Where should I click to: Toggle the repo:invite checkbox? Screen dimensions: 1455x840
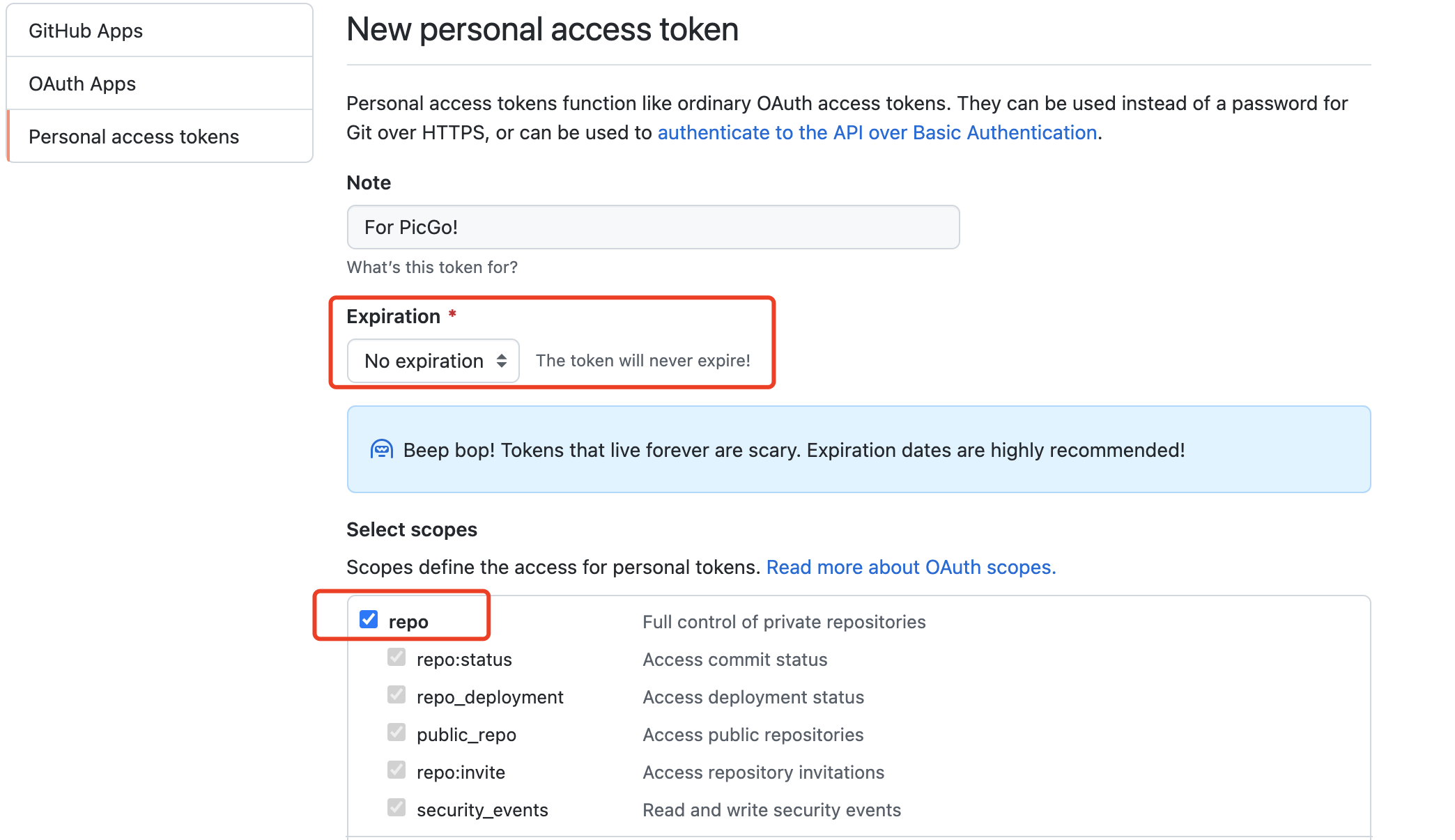[397, 770]
